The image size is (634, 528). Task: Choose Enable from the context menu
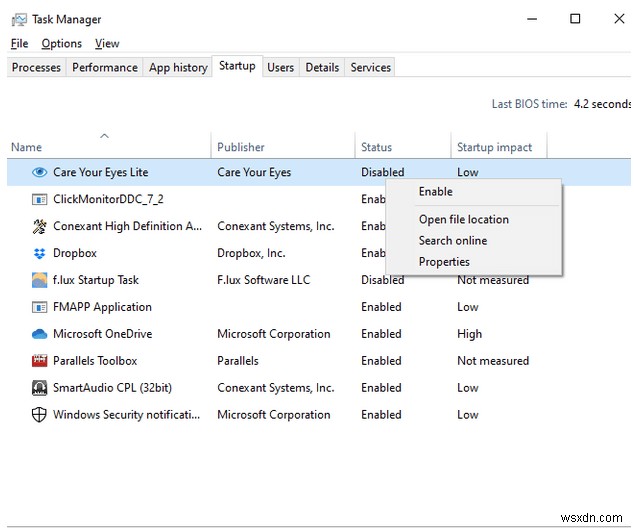[x=474, y=192]
